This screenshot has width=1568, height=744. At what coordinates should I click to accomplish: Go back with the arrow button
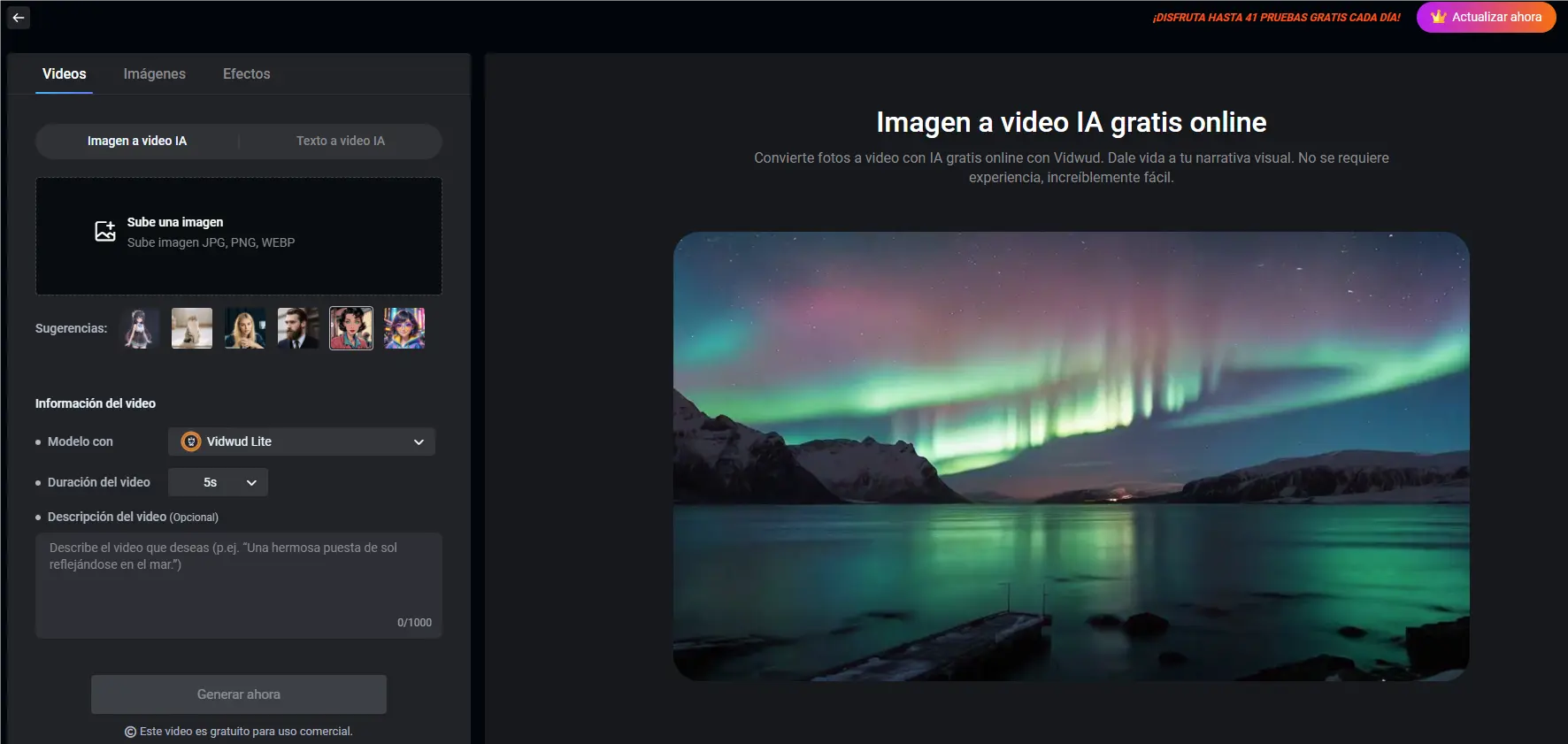pos(19,18)
